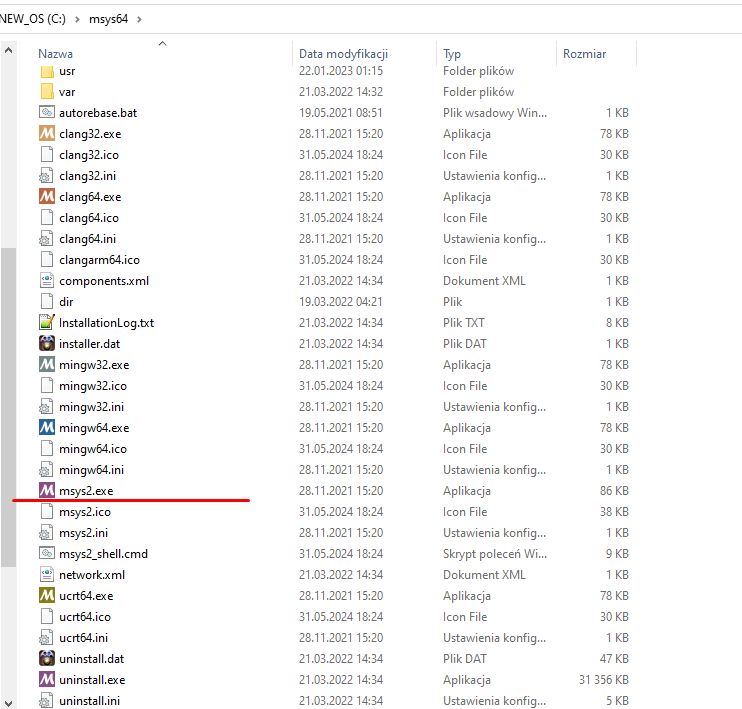Sort files by Nazwa column header
This screenshot has width=742, height=709.
click(55, 54)
